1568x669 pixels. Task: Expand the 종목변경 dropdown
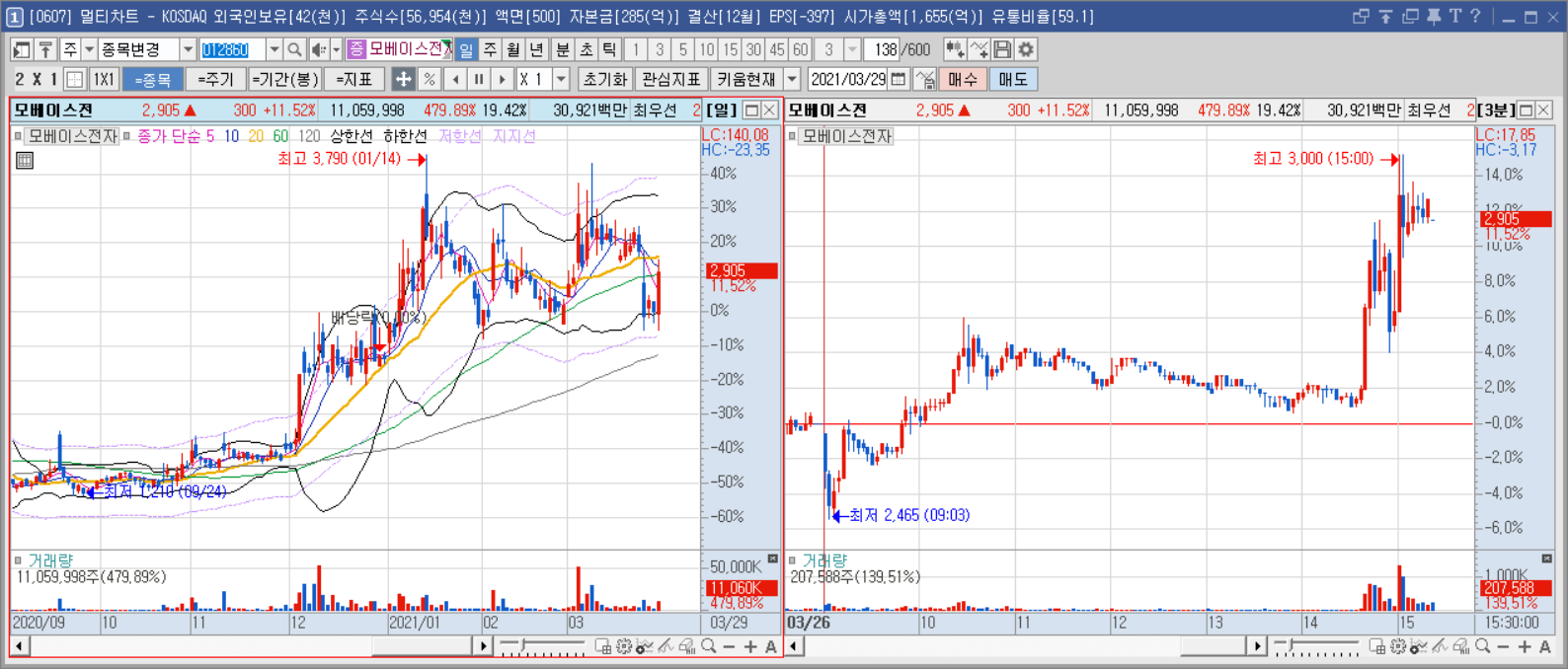coord(188,49)
